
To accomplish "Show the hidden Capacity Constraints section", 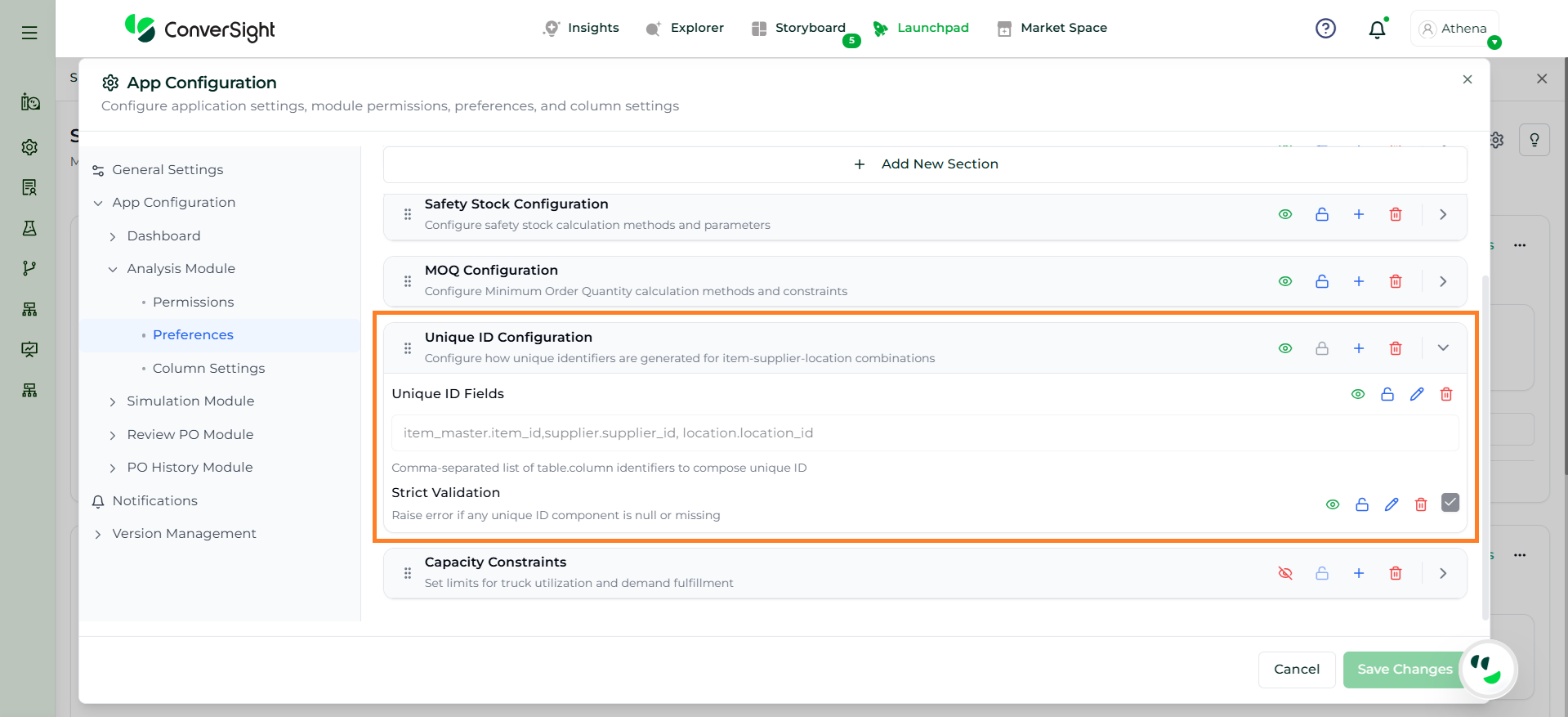I will (x=1285, y=573).
